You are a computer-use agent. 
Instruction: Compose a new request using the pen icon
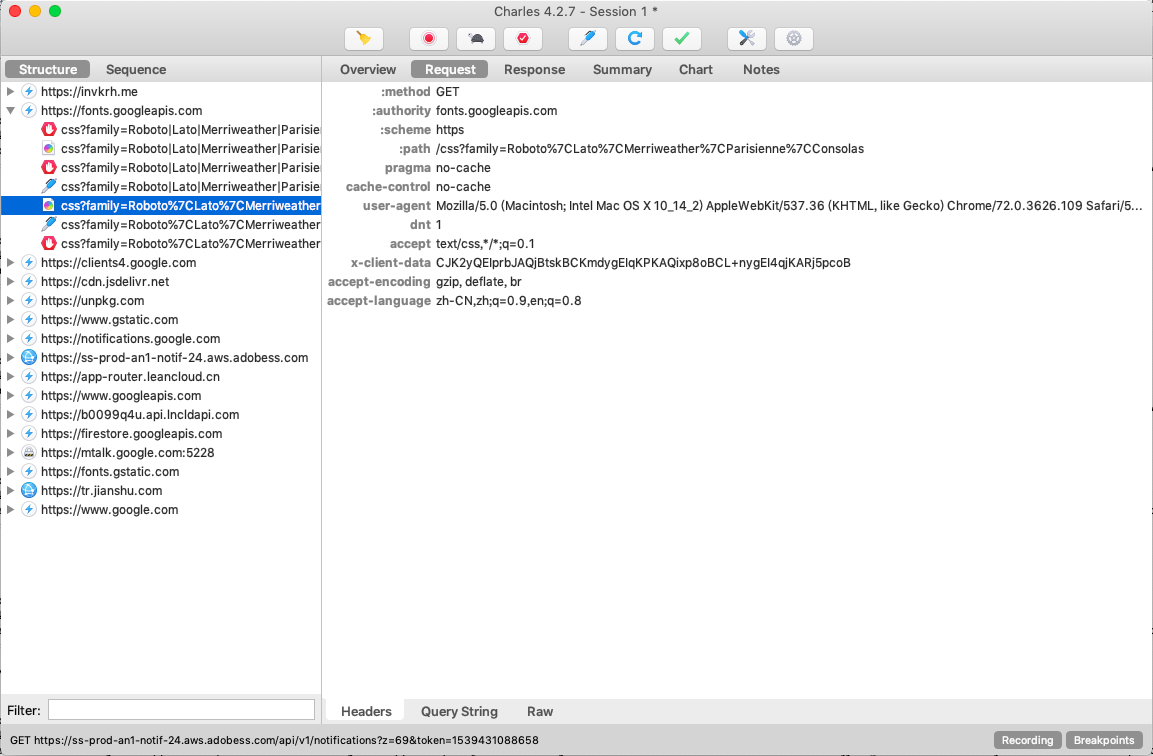[587, 38]
